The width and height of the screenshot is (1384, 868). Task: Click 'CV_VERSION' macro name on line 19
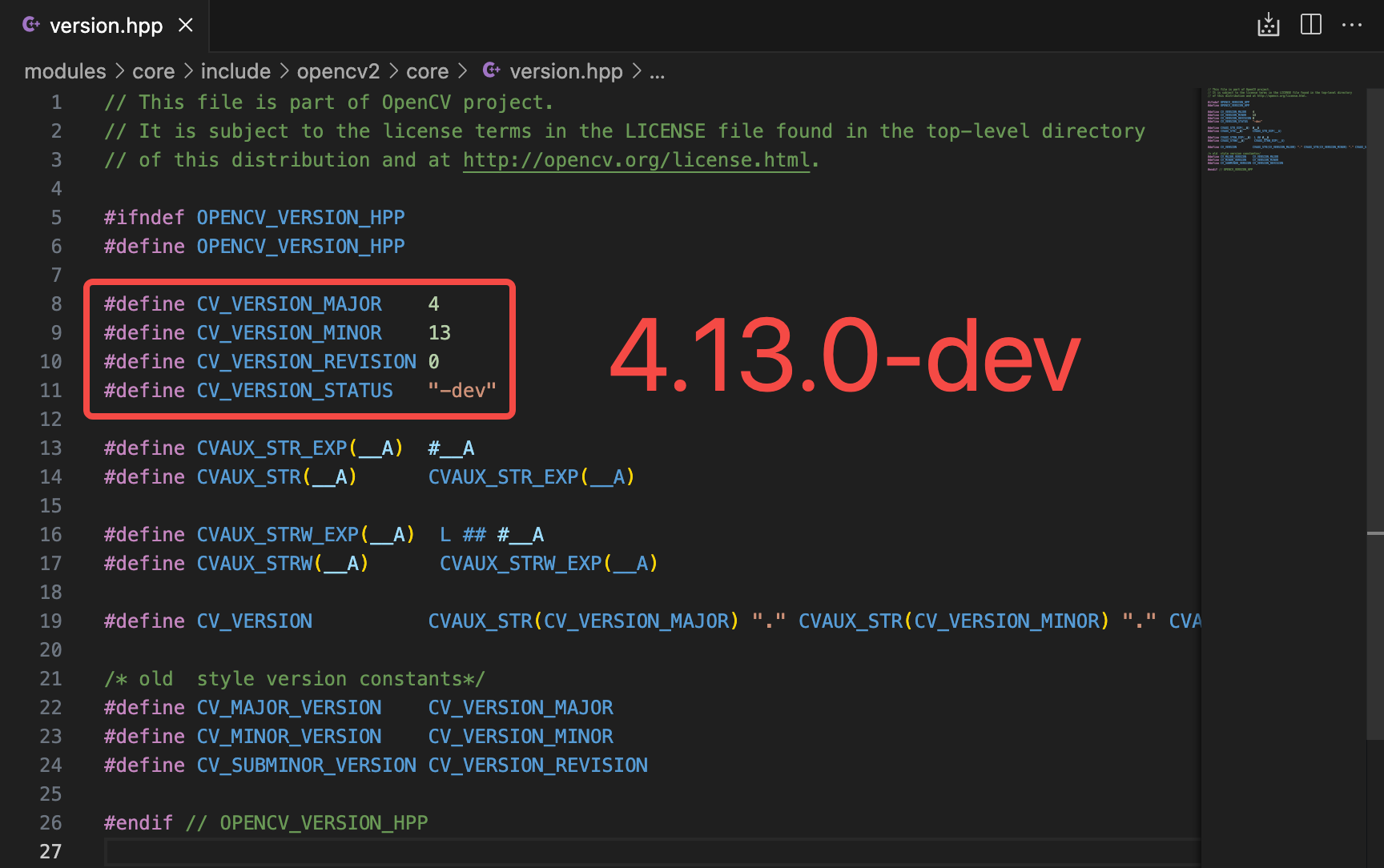255,621
